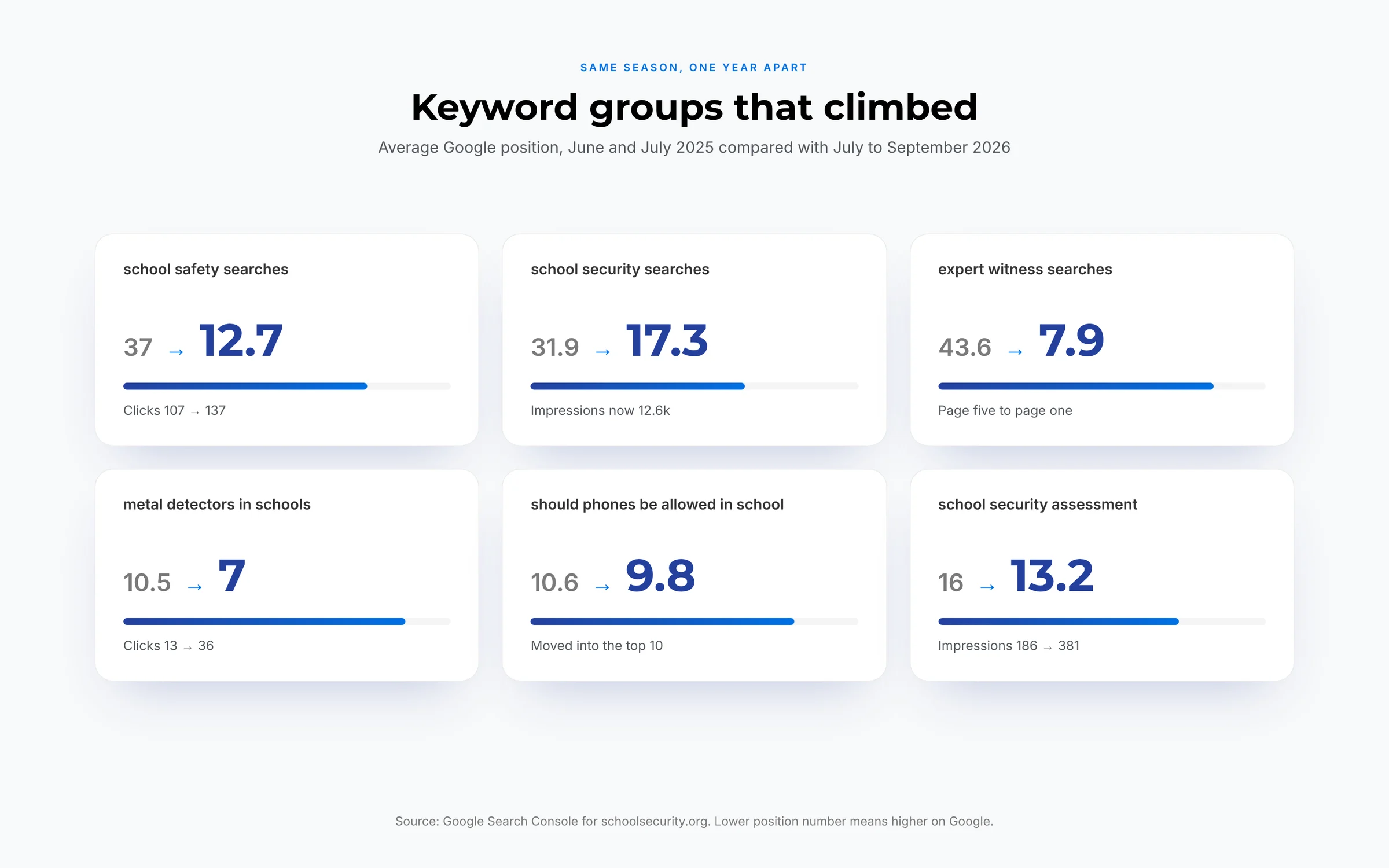Click the 17.3 position value
Screen dimensions: 1389x868
point(667,340)
